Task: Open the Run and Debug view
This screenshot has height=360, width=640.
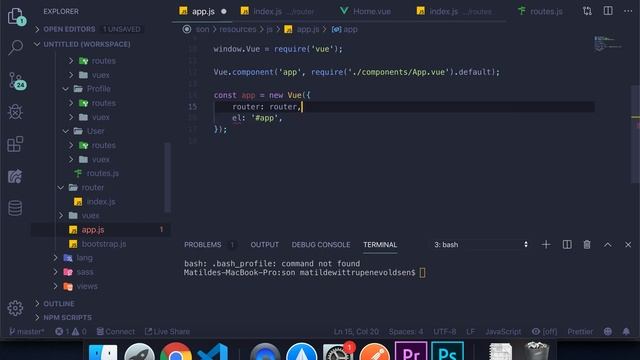Action: (x=15, y=112)
